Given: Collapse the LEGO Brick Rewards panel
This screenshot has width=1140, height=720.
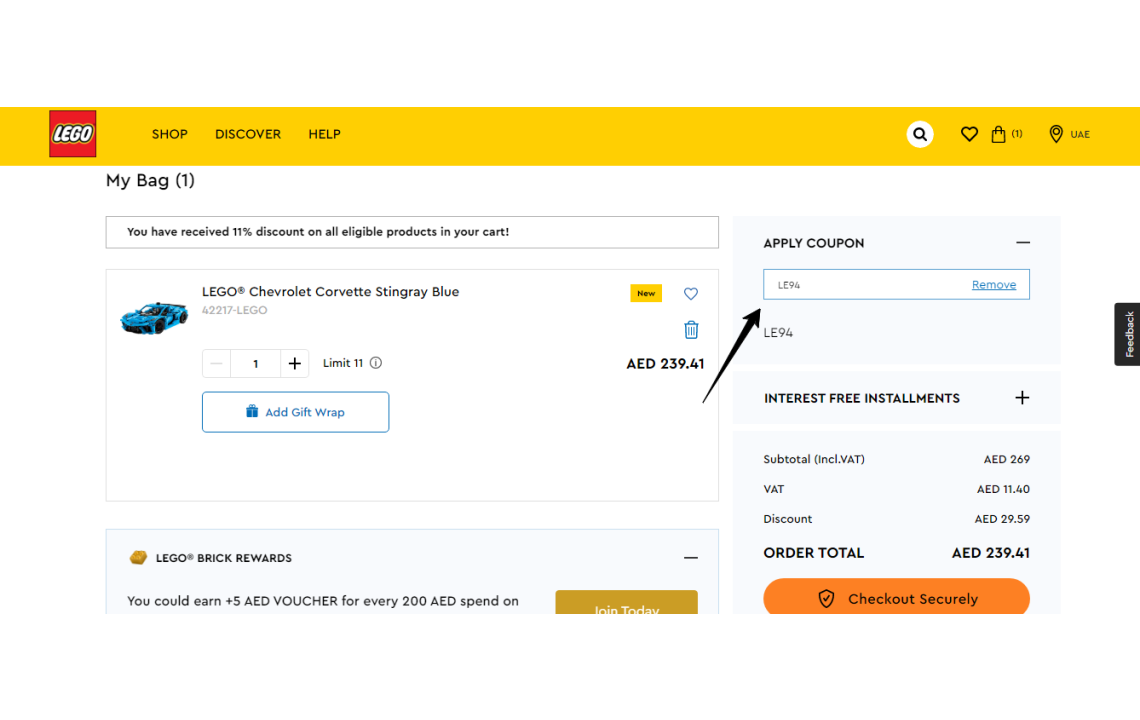Looking at the screenshot, I should (691, 558).
